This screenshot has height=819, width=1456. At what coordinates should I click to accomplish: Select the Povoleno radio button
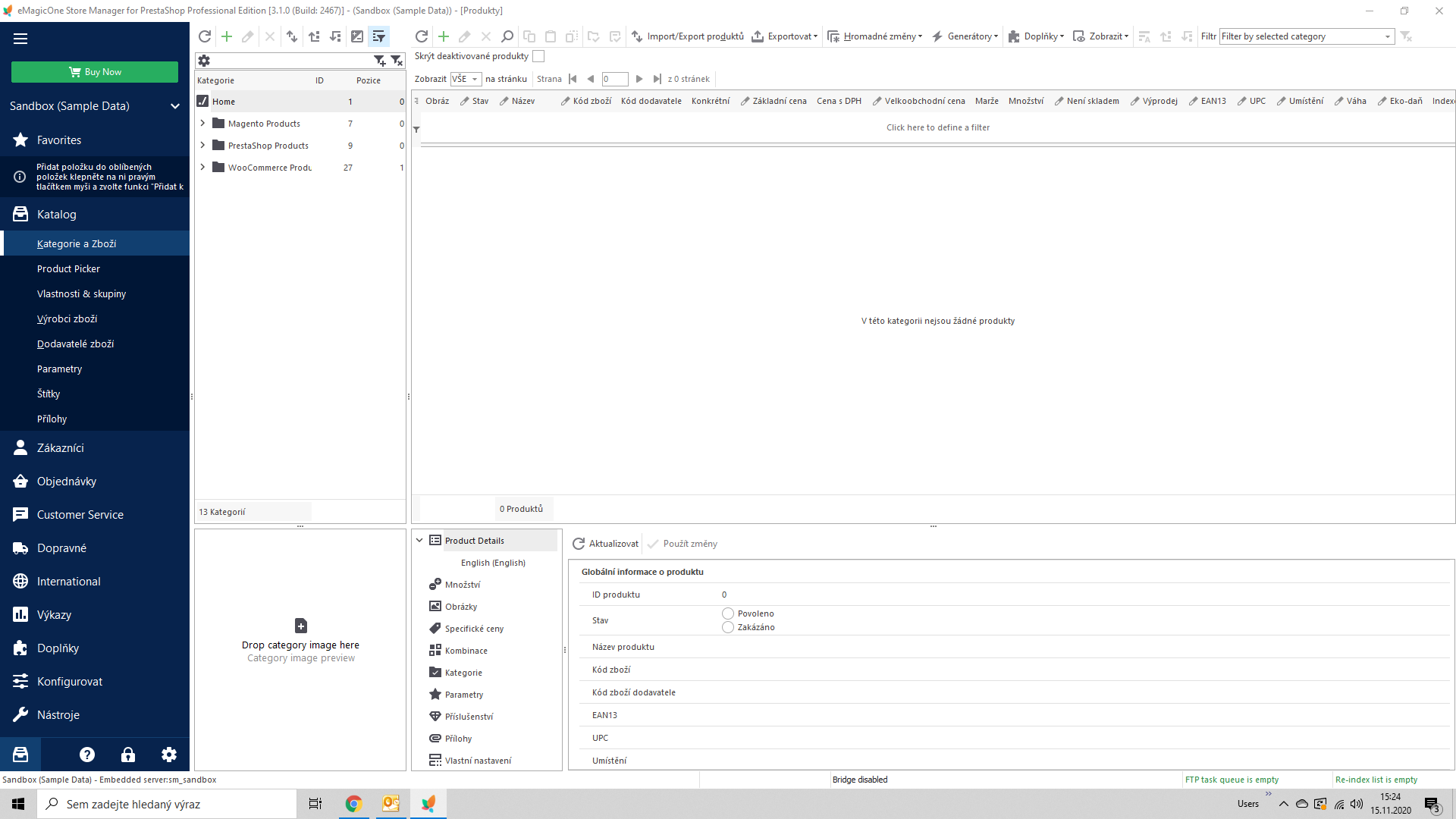[728, 613]
